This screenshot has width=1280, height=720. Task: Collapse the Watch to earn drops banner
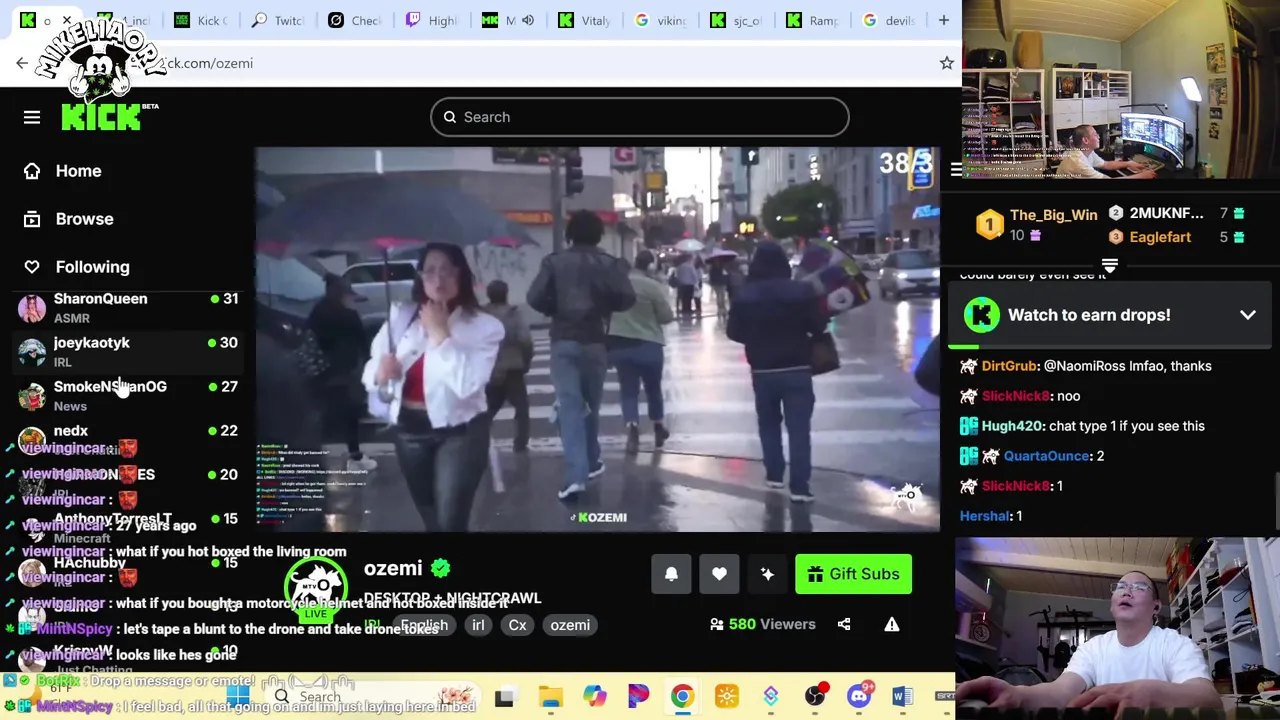tap(1248, 315)
